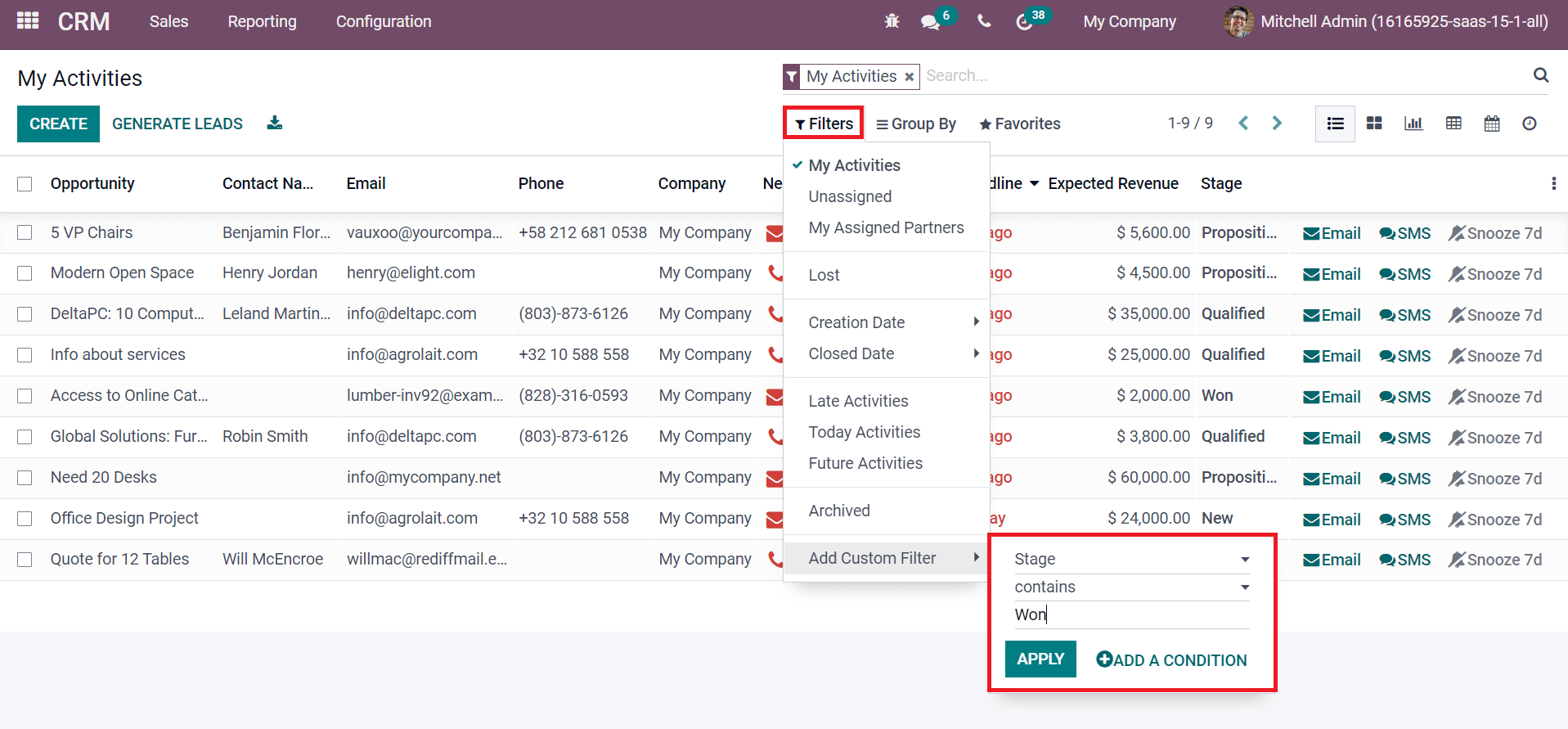
Task: Click the APPLY button
Action: point(1040,659)
